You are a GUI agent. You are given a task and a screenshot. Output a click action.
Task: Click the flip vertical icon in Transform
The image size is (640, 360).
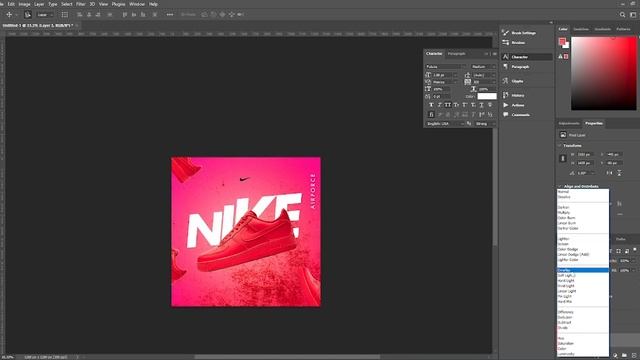tap(619, 173)
